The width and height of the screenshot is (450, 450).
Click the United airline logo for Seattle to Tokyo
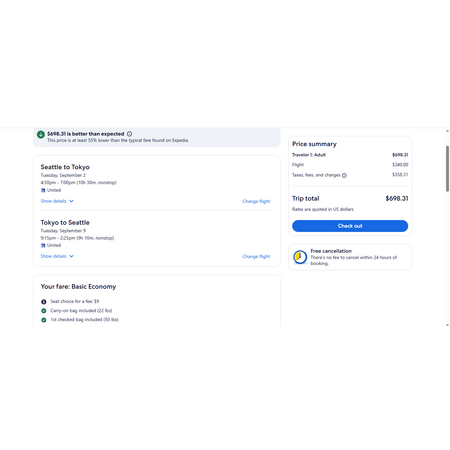(43, 190)
